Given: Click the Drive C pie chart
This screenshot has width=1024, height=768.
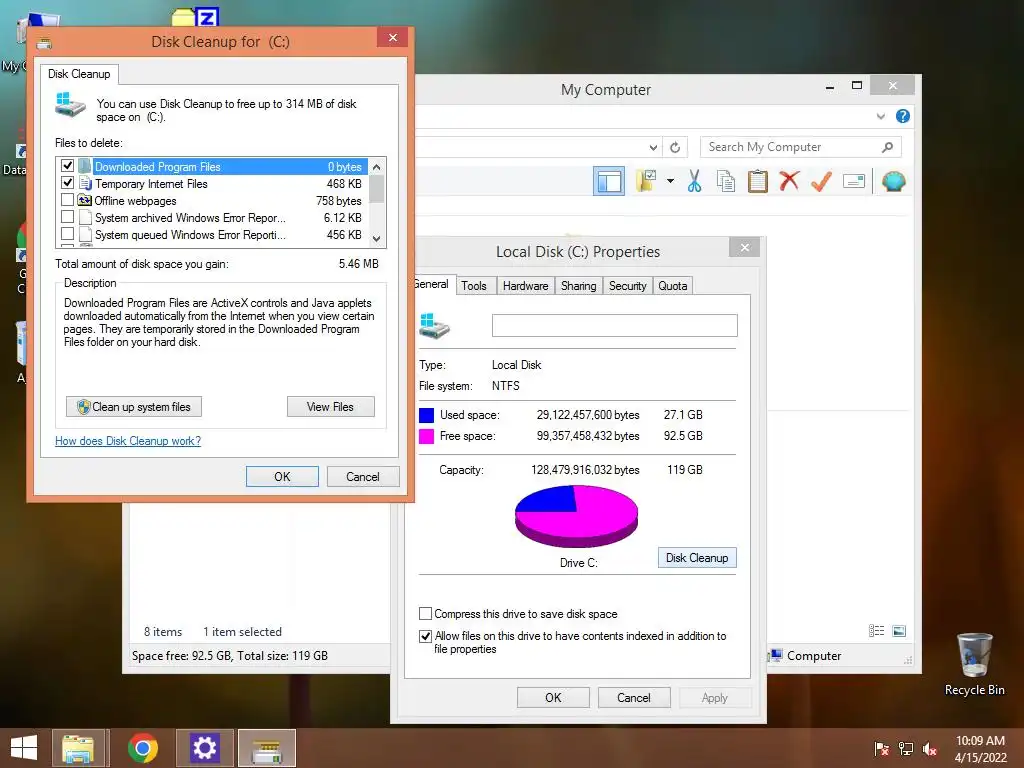Looking at the screenshot, I should pyautogui.click(x=576, y=516).
